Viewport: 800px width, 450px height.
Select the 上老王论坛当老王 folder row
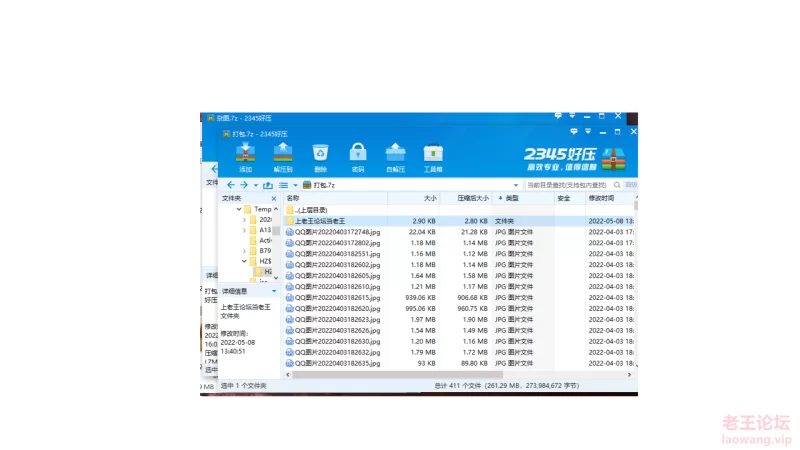459,221
